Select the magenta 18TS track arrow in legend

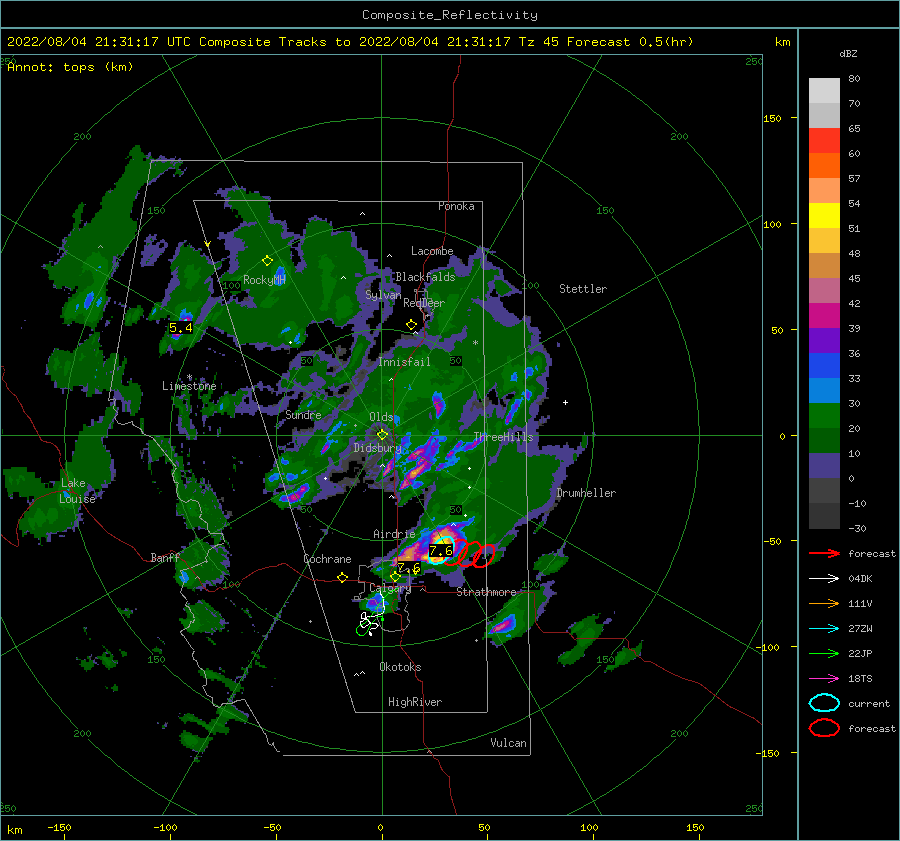[824, 679]
